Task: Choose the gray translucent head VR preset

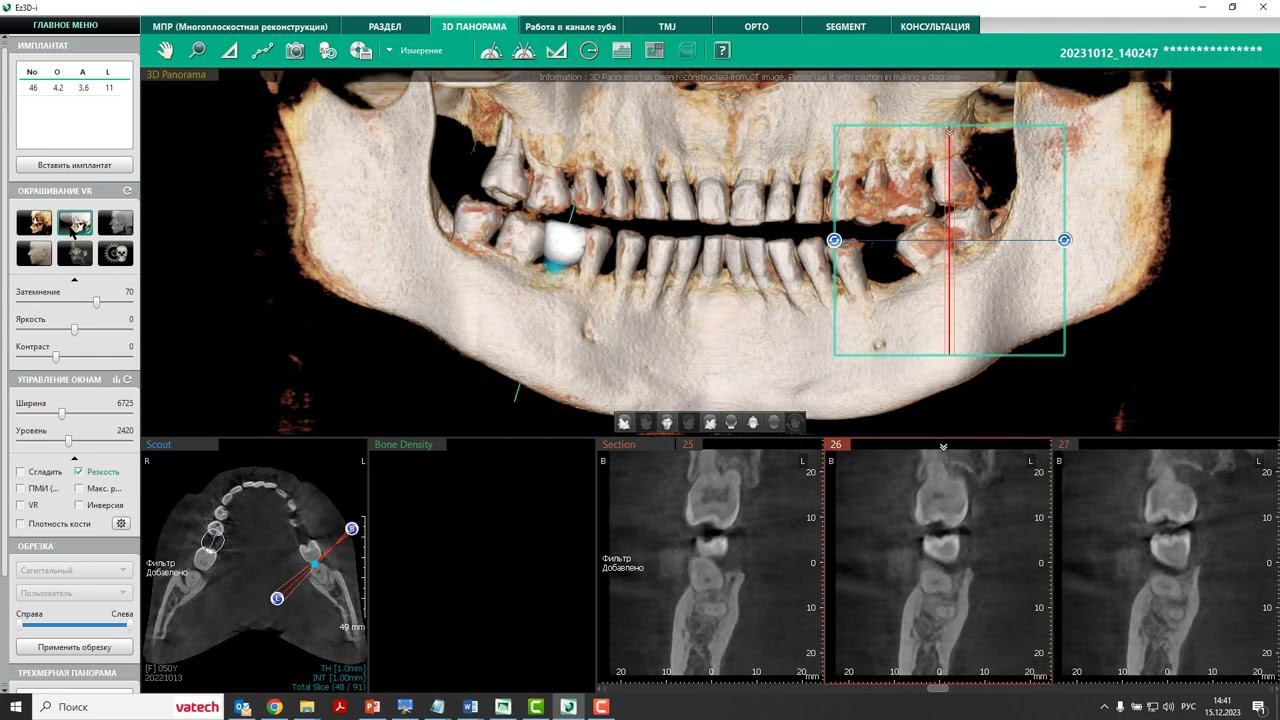Action: [115, 222]
